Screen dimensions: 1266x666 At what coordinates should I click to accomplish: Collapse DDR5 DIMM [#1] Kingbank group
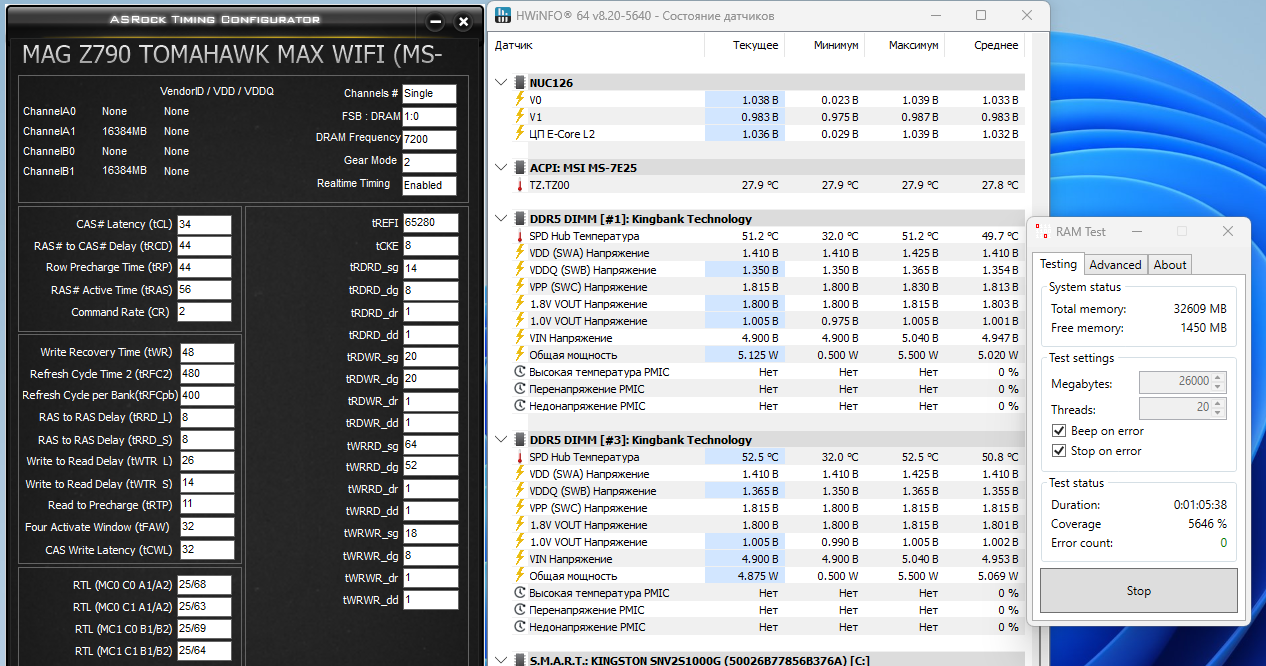502,219
